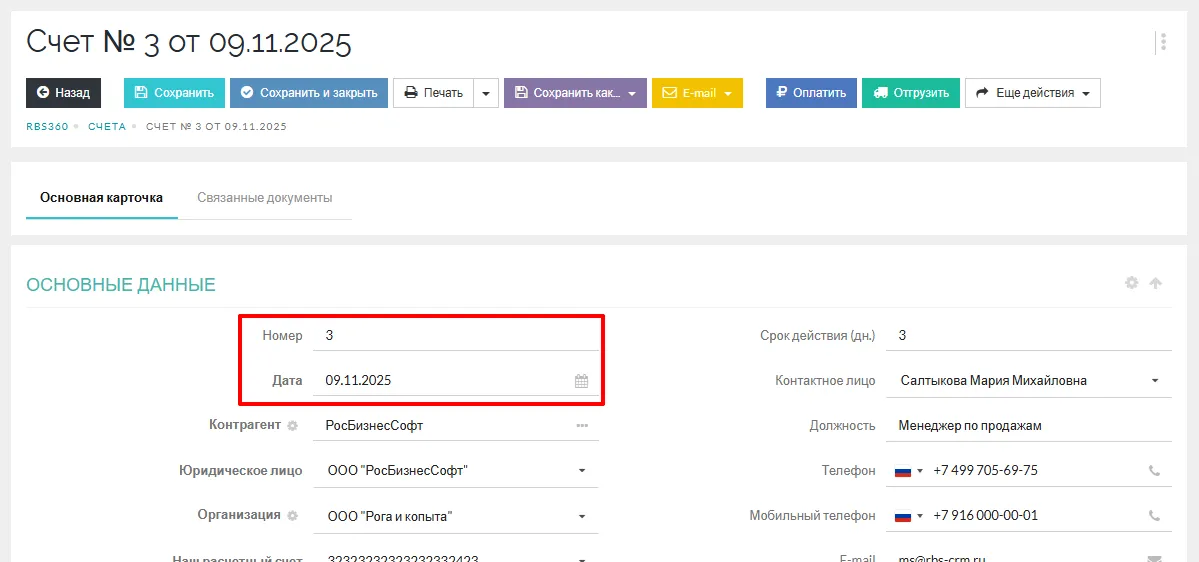Open the Еще действия menu
This screenshot has width=1199, height=562.
(1032, 93)
